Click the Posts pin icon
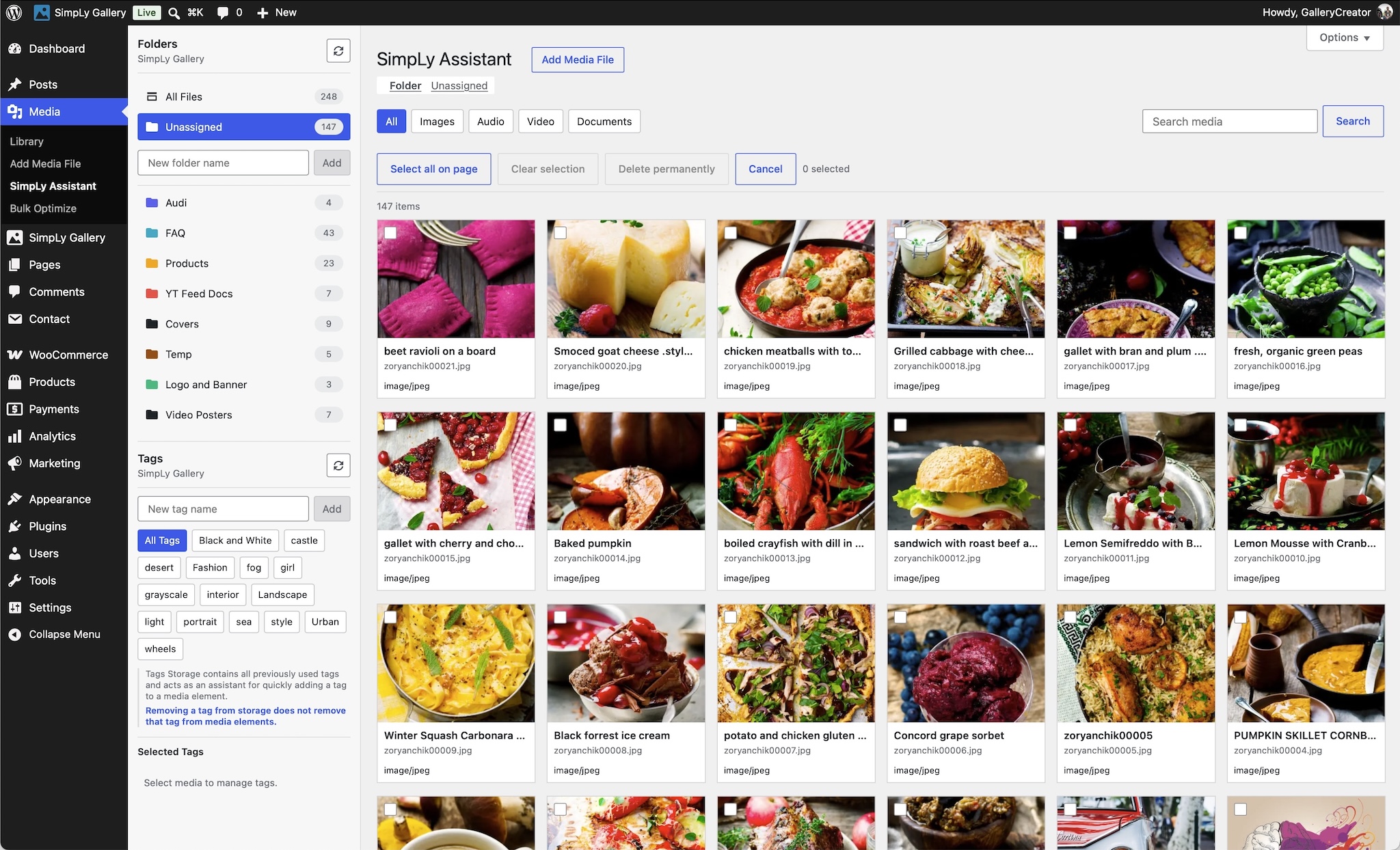This screenshot has width=1400, height=850. pos(15,85)
